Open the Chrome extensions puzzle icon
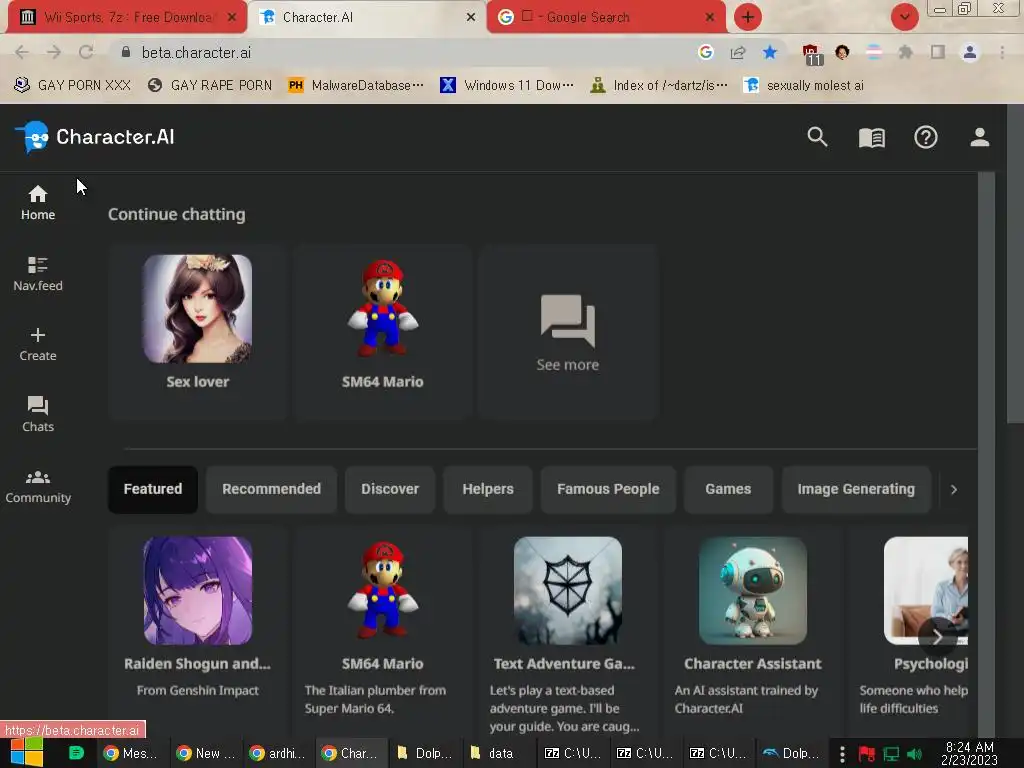Screen dimensions: 1024x768 pos(905,52)
